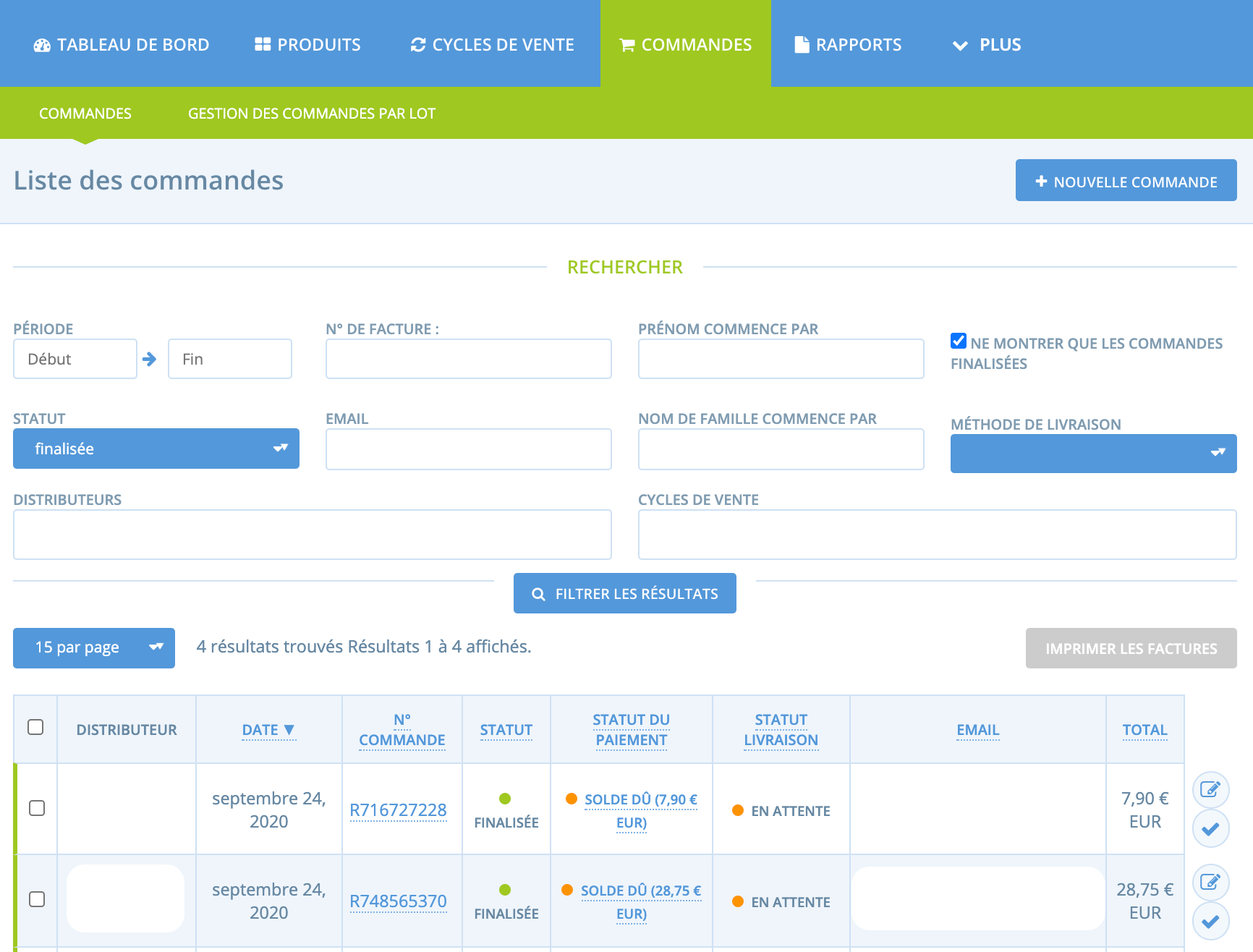Open the Méthode de livraison dropdown
The image size is (1253, 952).
[x=1093, y=454]
